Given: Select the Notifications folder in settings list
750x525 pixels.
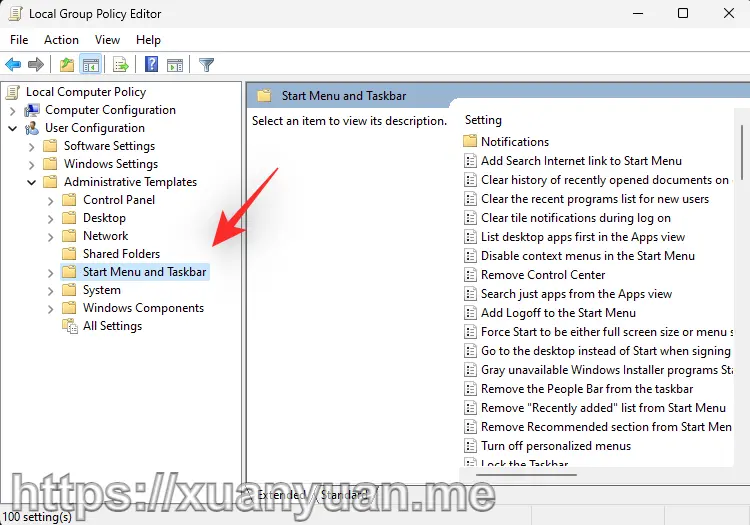Looking at the screenshot, I should (x=514, y=142).
